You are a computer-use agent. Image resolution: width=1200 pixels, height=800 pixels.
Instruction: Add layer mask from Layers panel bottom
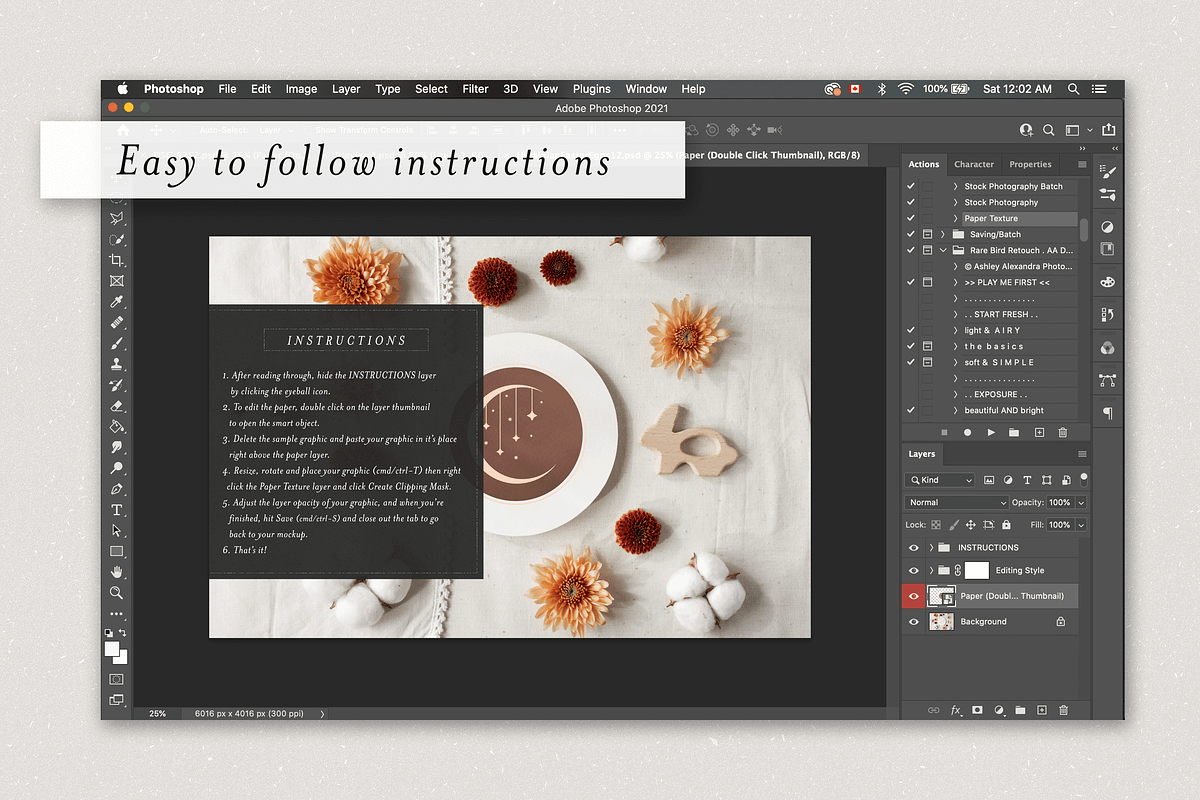[x=977, y=710]
